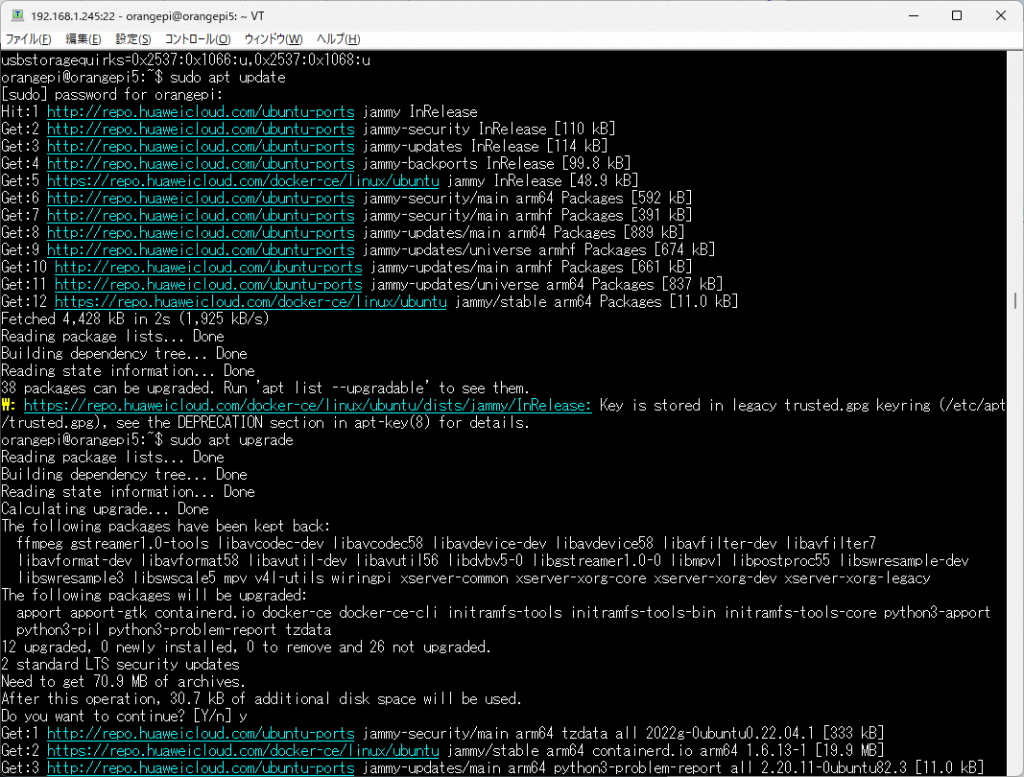1024x777 pixels.
Task: Minimize the Tera Term window
Action: (914, 15)
